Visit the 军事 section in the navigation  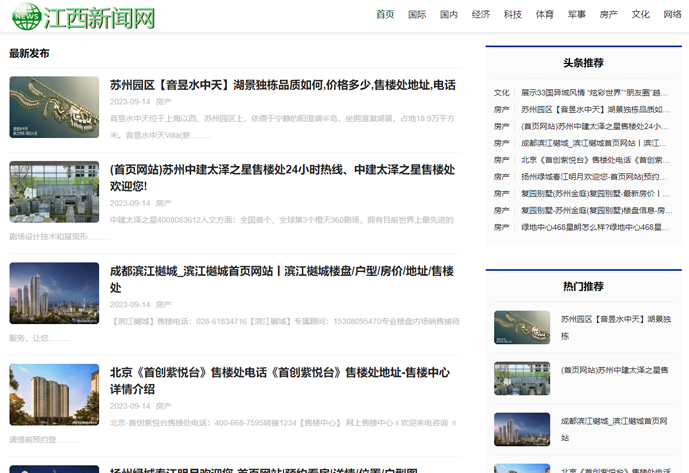click(577, 15)
